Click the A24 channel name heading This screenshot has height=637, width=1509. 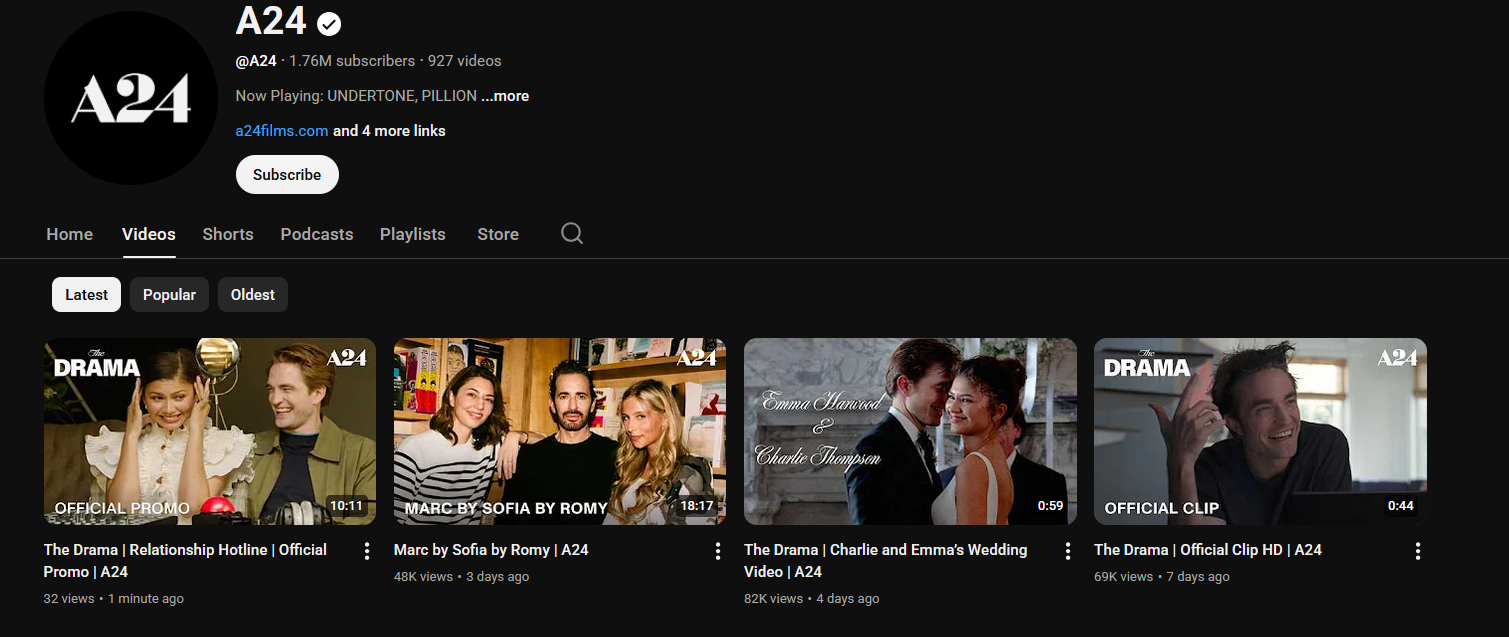(272, 21)
